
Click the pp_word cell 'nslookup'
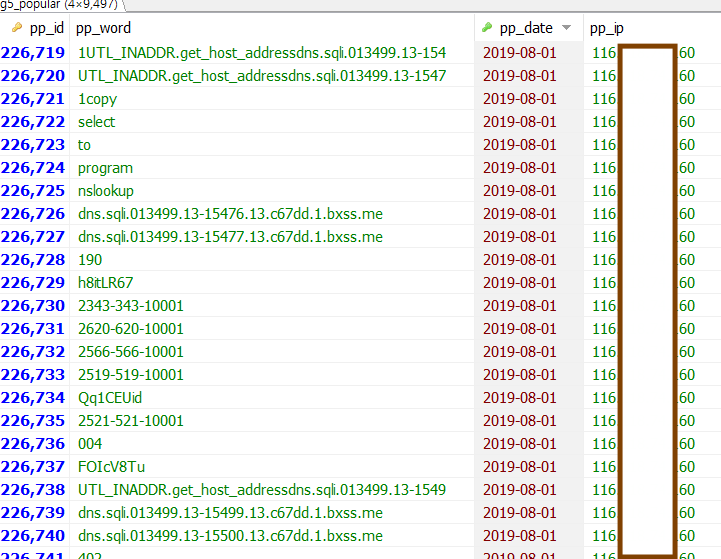[272, 191]
